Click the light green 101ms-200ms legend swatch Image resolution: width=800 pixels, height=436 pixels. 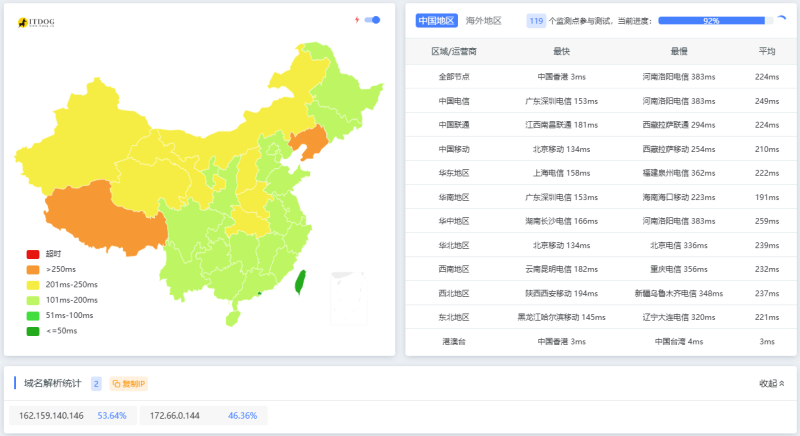click(33, 300)
